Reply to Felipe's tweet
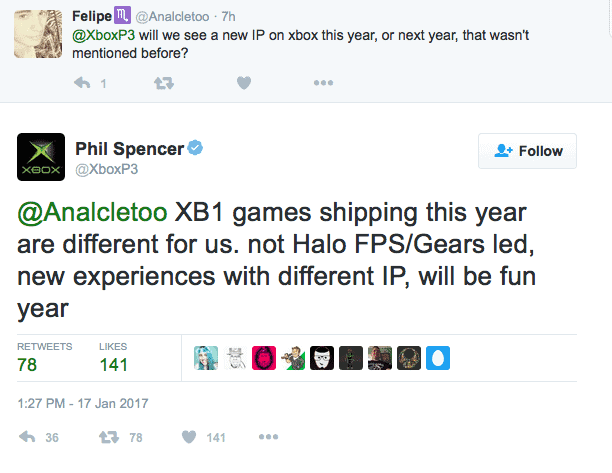This screenshot has height=473, width=612. (x=83, y=83)
